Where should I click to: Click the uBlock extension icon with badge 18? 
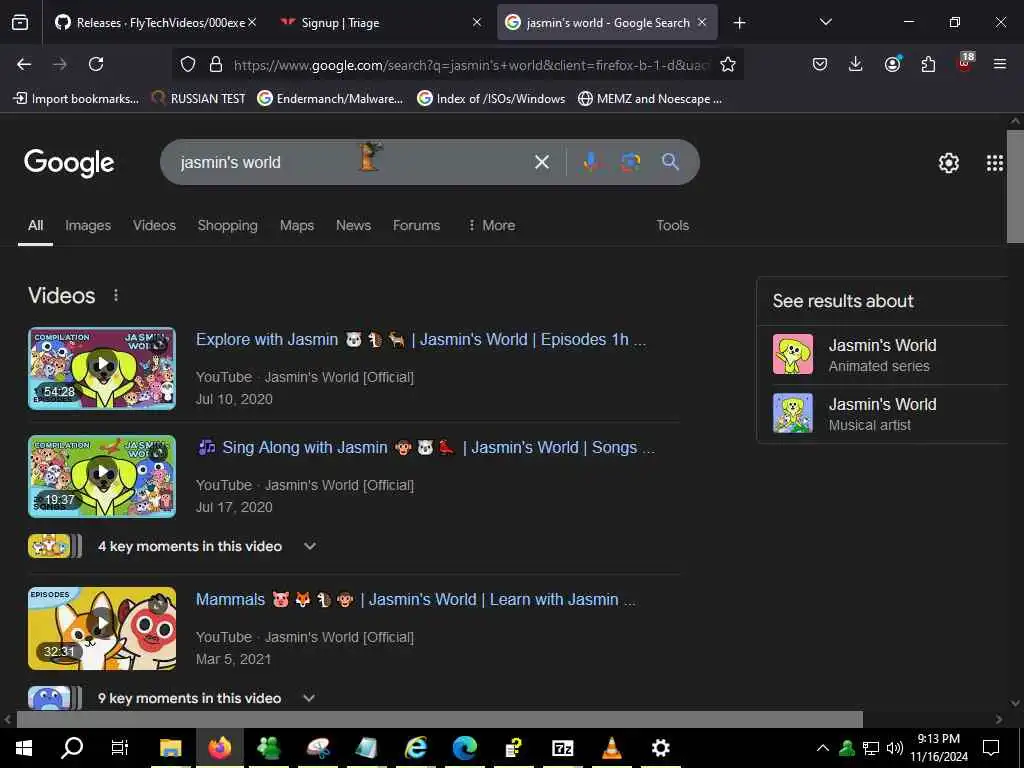click(x=965, y=63)
